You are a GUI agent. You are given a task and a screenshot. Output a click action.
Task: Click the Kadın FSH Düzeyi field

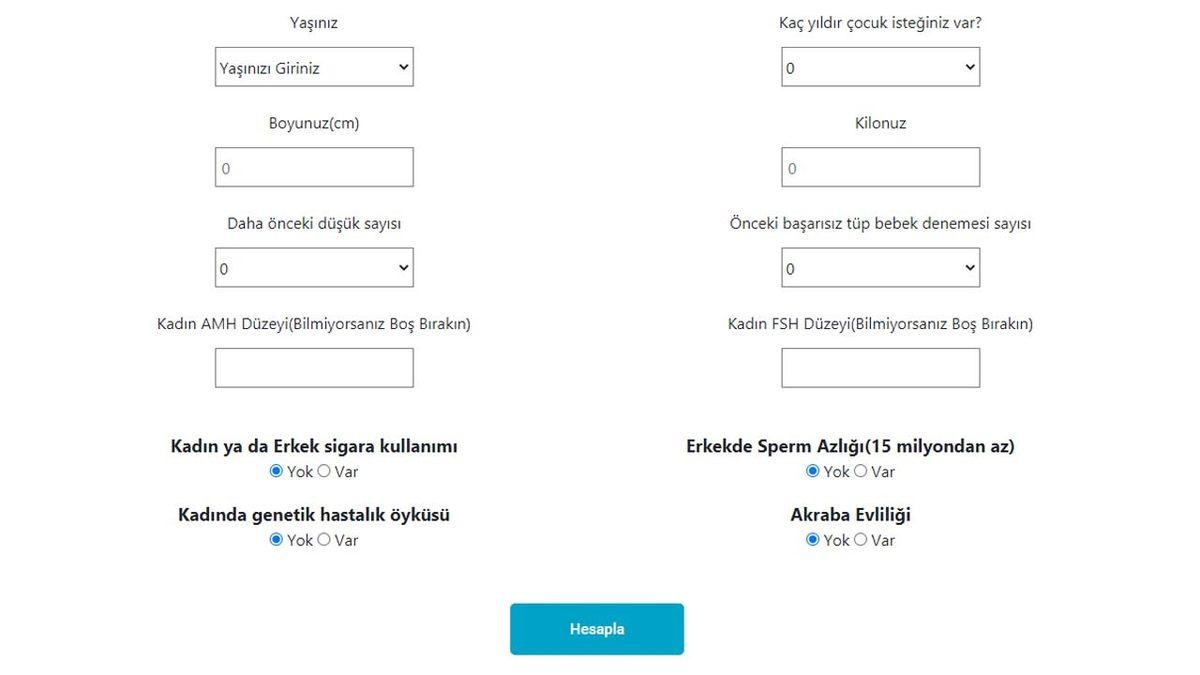click(x=879, y=367)
